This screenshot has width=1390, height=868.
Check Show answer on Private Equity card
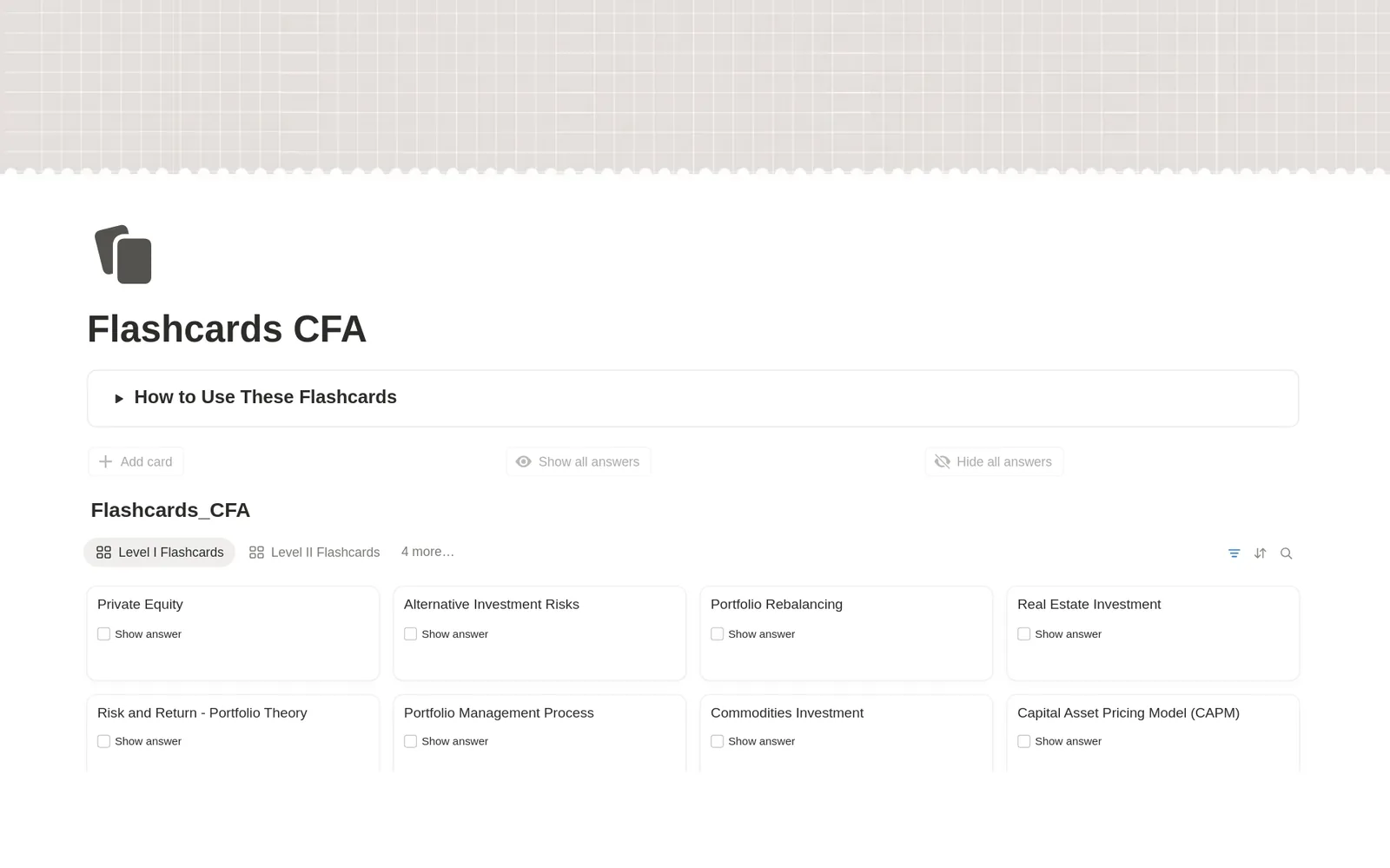click(103, 634)
